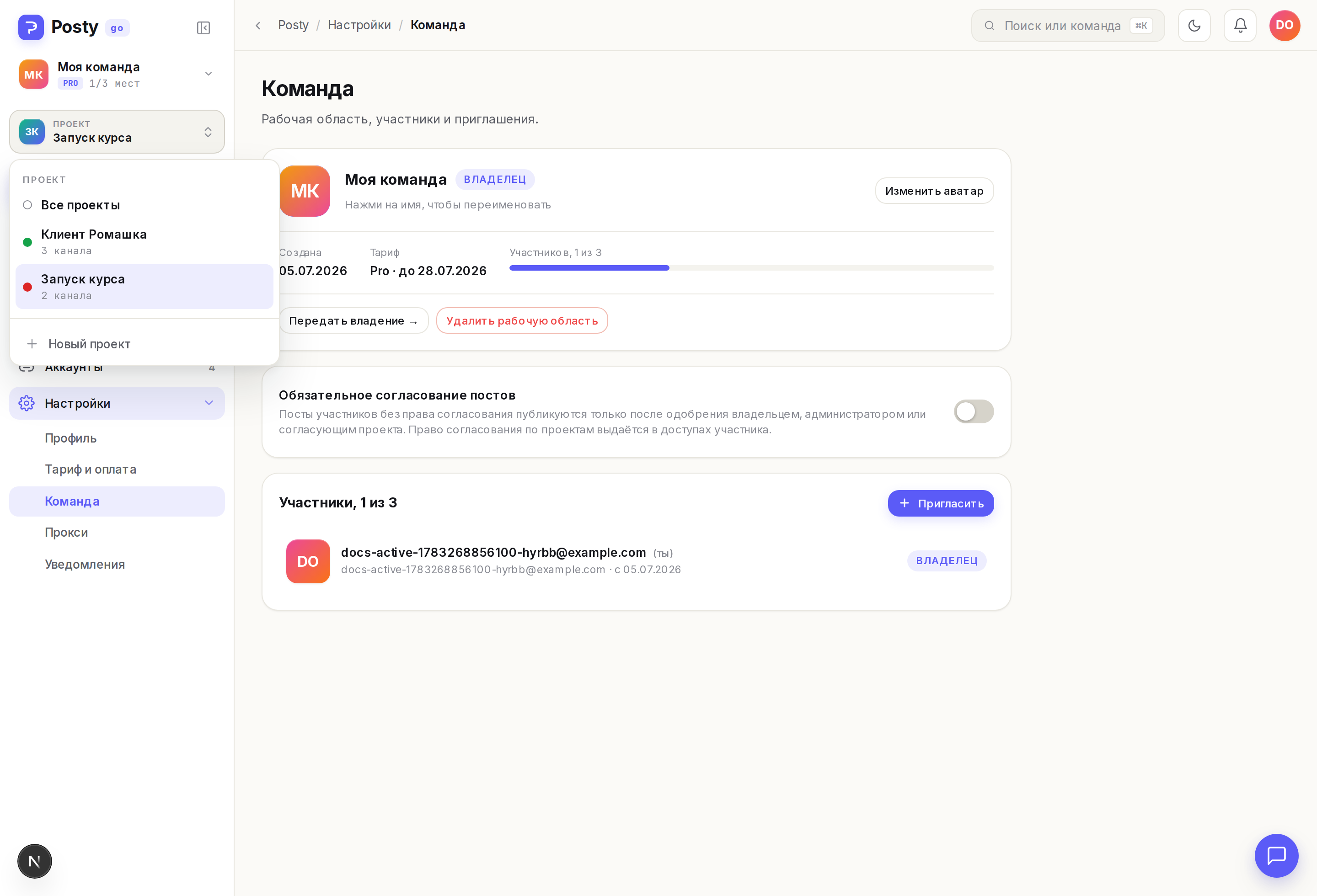Screen dimensions: 1317x896
Task: Click the ЗК project avatar
Action: (x=32, y=131)
